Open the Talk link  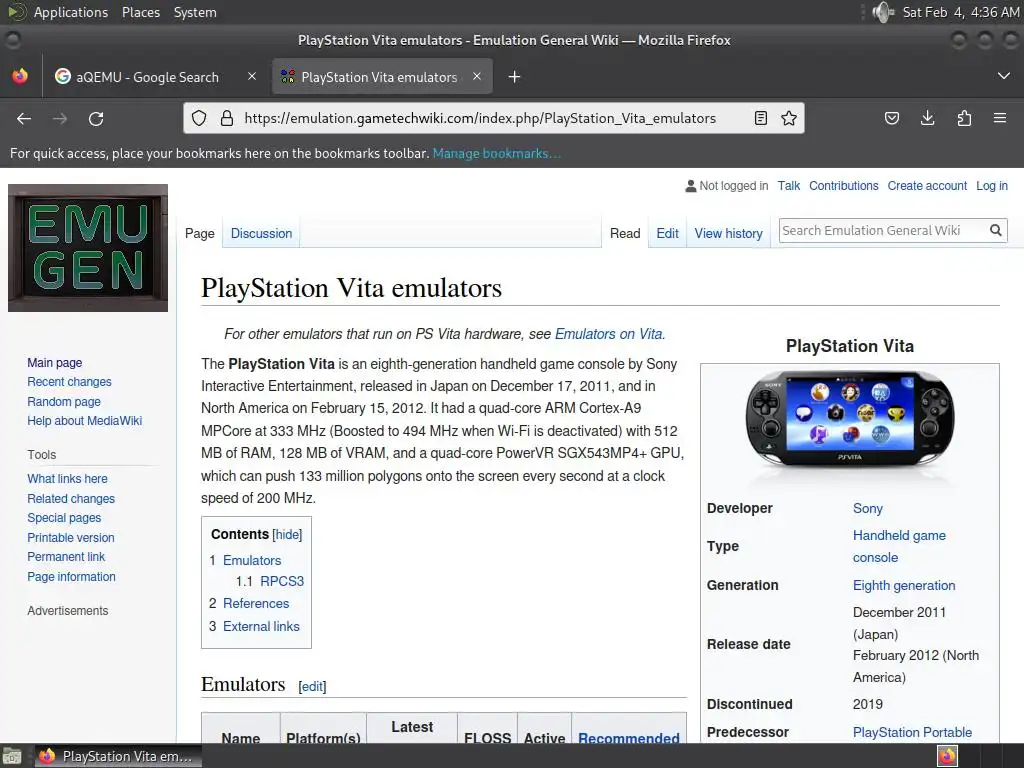[x=788, y=185]
